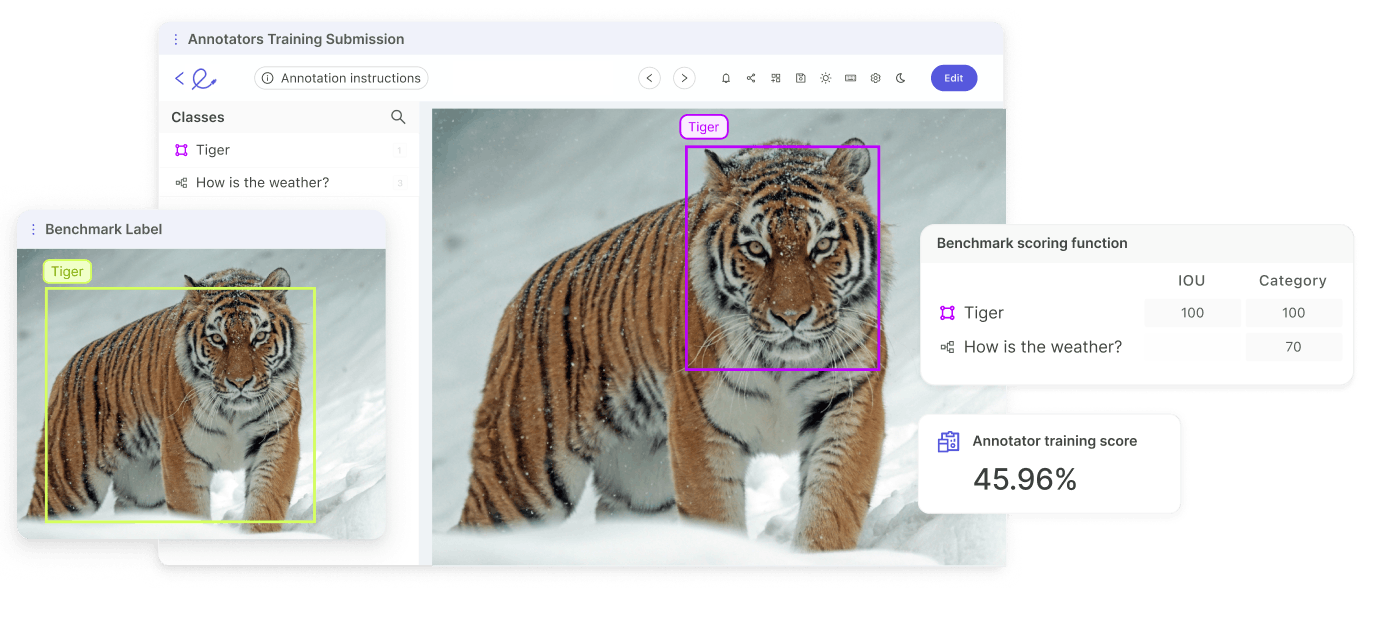Select the Tiger class in Classes panel
Image resolution: width=1375 pixels, height=625 pixels.
(x=288, y=150)
